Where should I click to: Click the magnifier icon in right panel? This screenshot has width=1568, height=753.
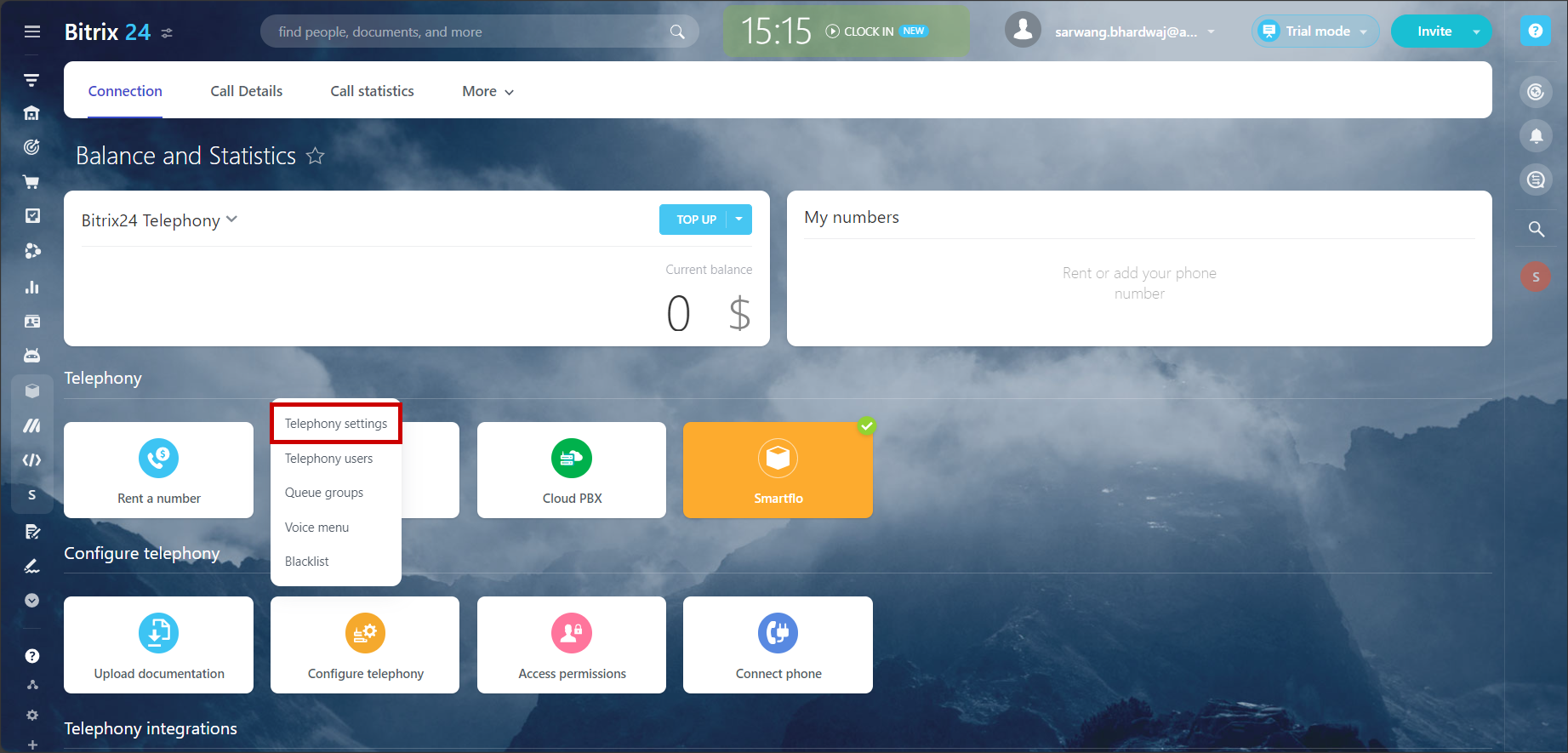click(x=1536, y=229)
